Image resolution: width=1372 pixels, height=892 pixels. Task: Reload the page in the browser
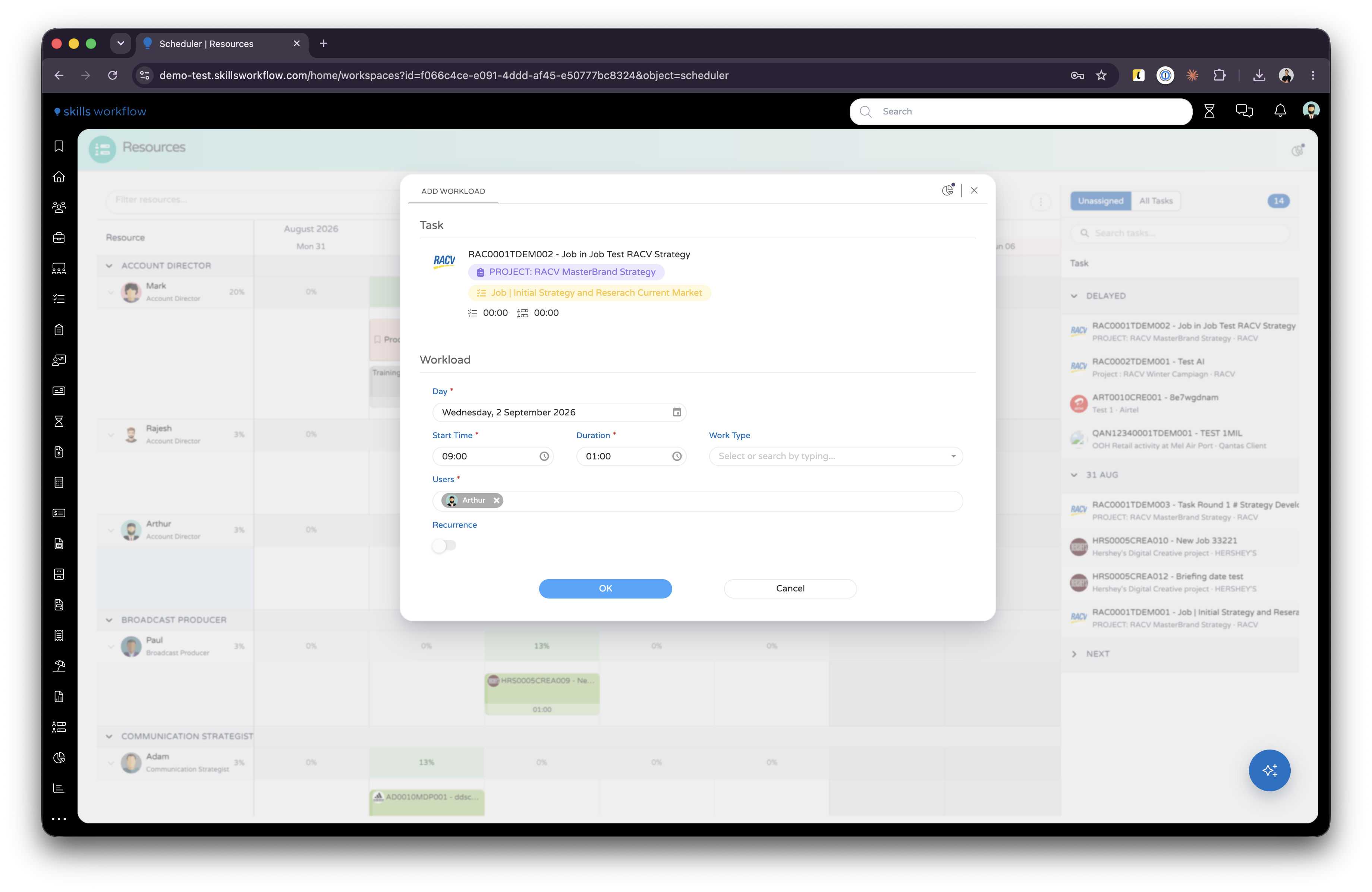113,76
